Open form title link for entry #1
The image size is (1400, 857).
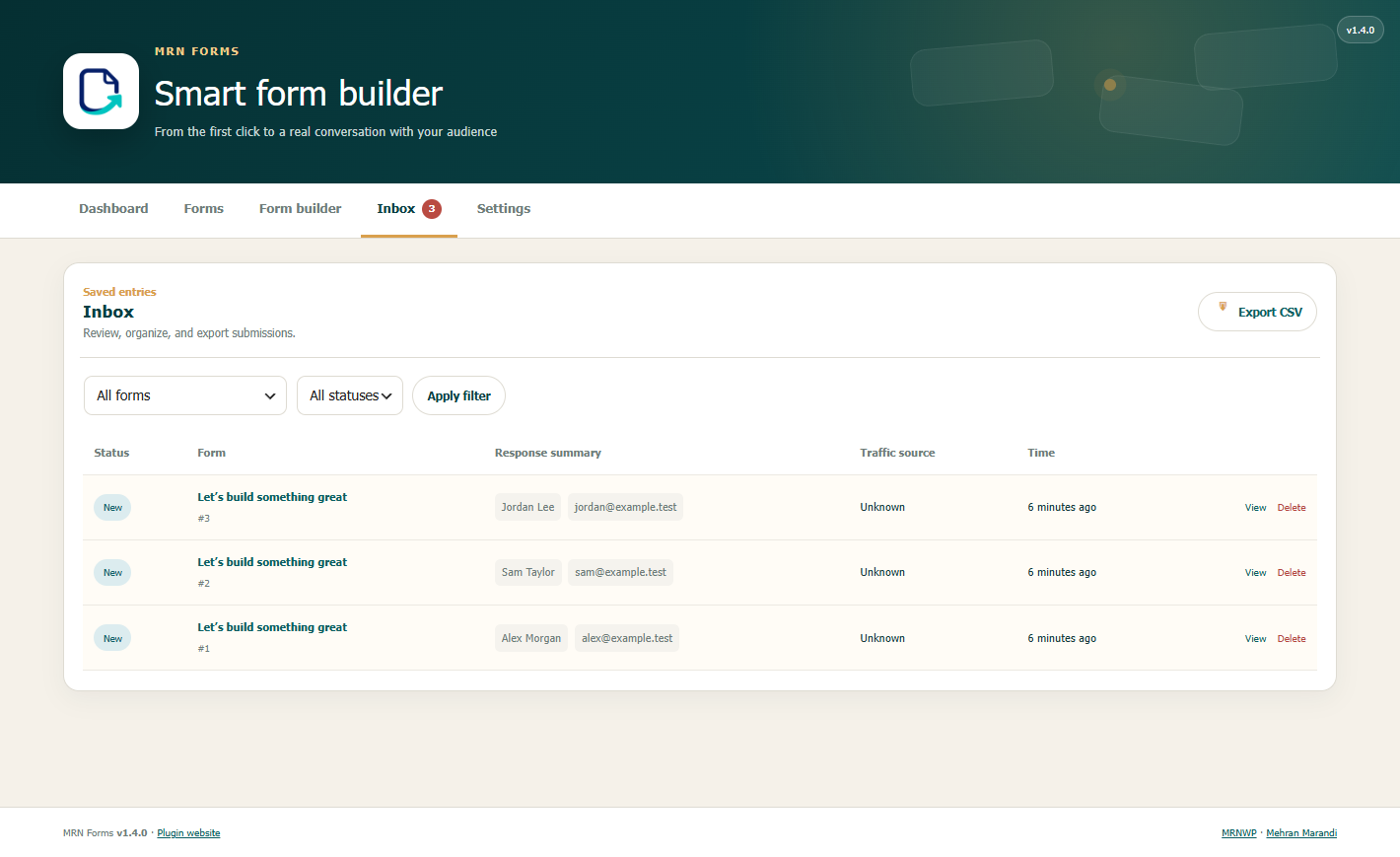[x=272, y=627]
